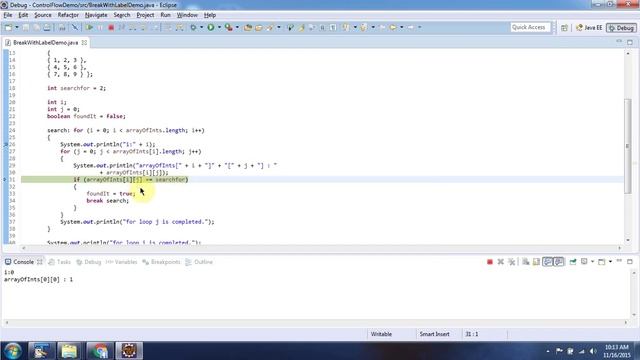The height and width of the screenshot is (360, 640).
Task: Click the Suspend icon in the debug toolbar
Action: pos(100,27)
